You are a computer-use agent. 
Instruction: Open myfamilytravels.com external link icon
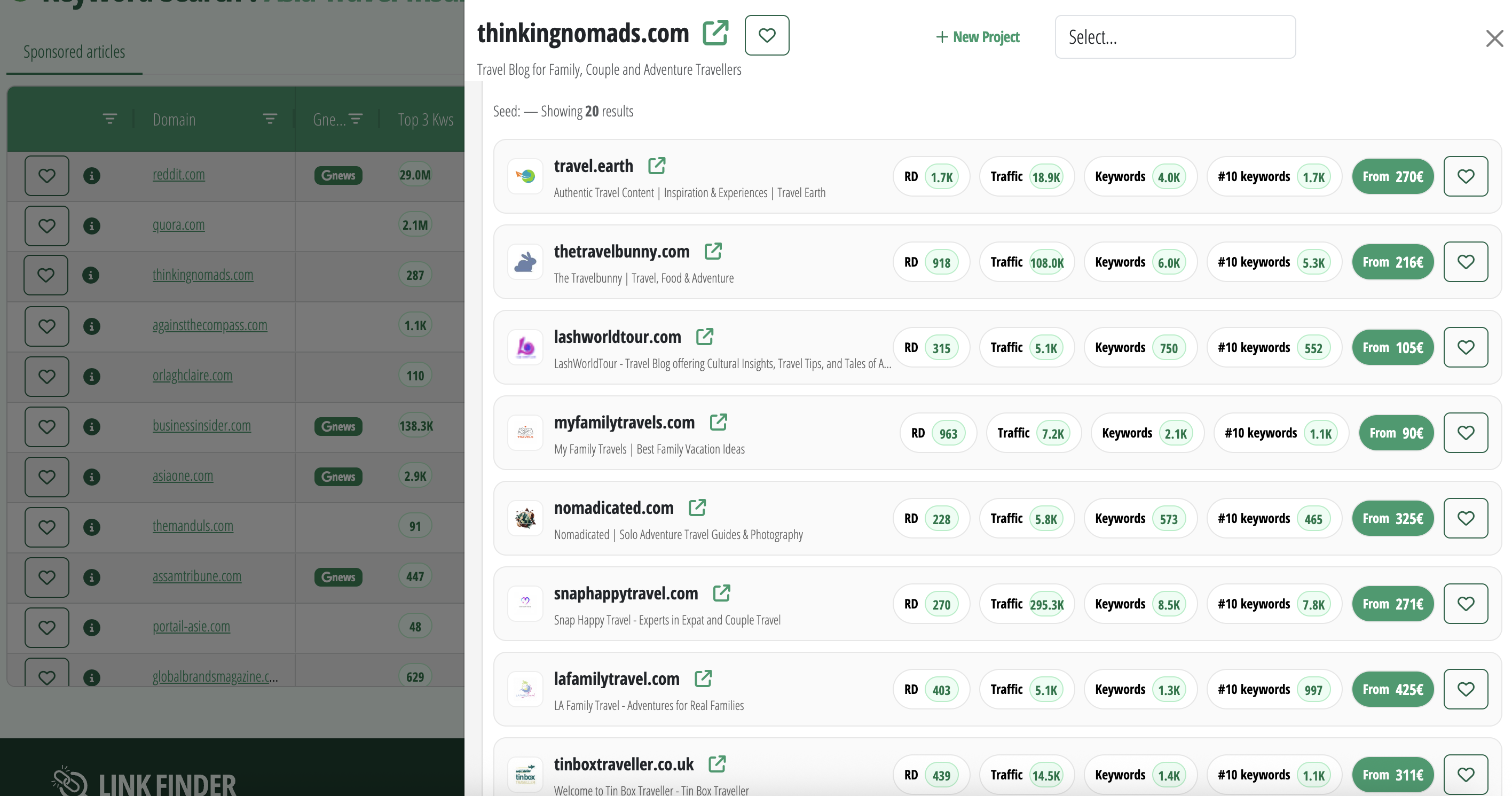coord(719,422)
